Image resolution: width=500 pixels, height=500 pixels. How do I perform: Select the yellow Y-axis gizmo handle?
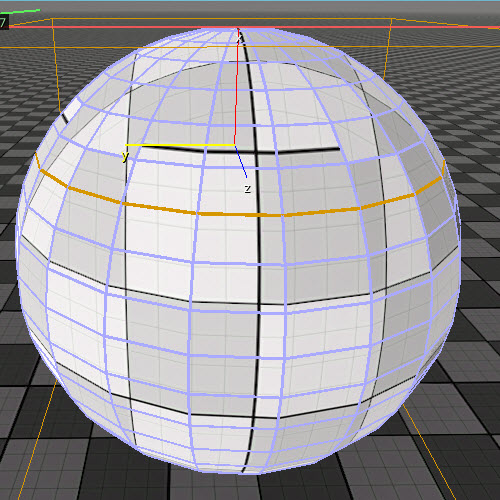tap(180, 145)
